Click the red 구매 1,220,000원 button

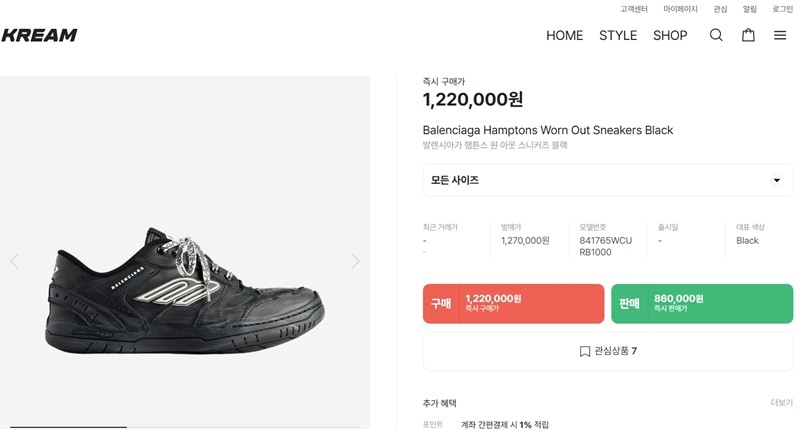click(513, 304)
